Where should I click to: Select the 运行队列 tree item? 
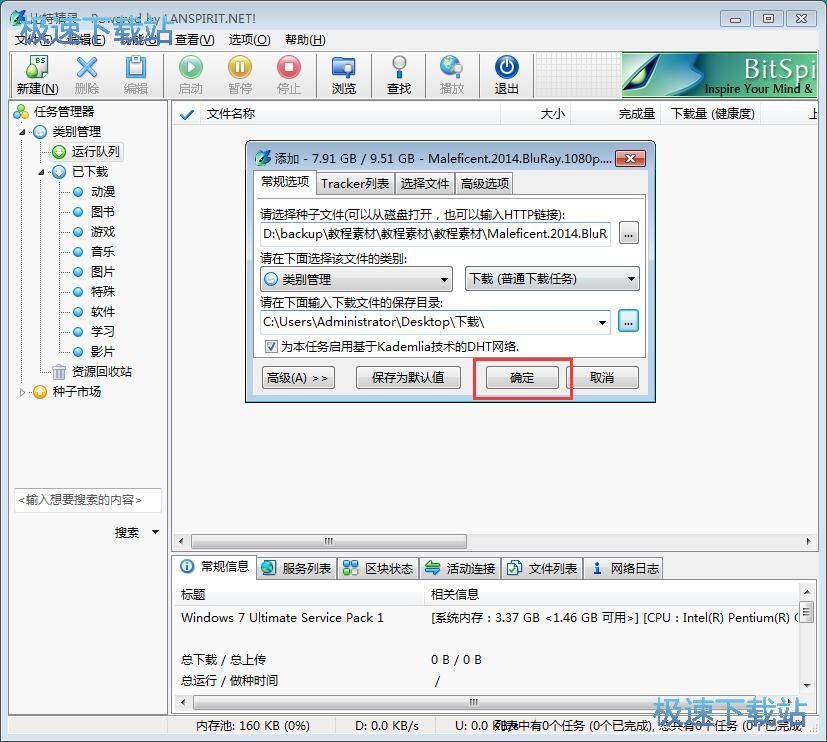click(x=95, y=152)
